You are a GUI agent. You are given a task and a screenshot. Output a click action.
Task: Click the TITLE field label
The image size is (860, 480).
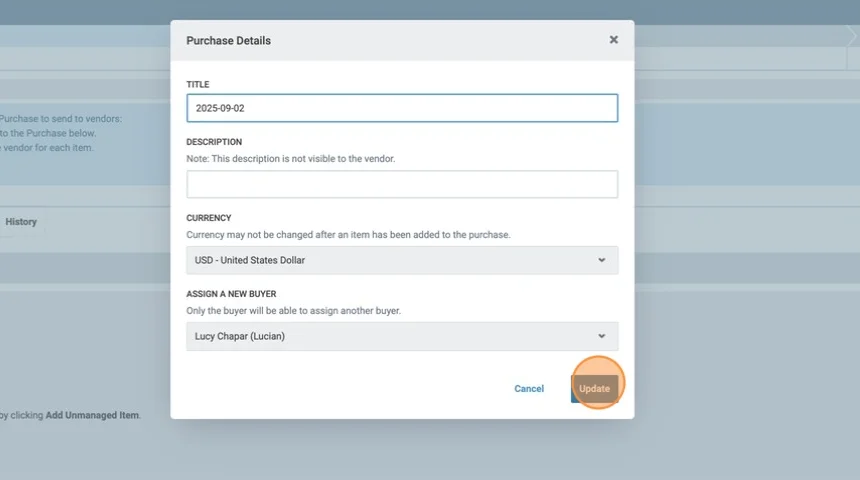pos(198,85)
